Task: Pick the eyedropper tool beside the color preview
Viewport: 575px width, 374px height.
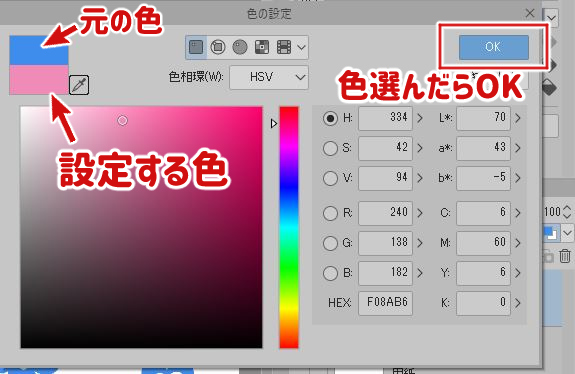Action: pyautogui.click(x=79, y=85)
